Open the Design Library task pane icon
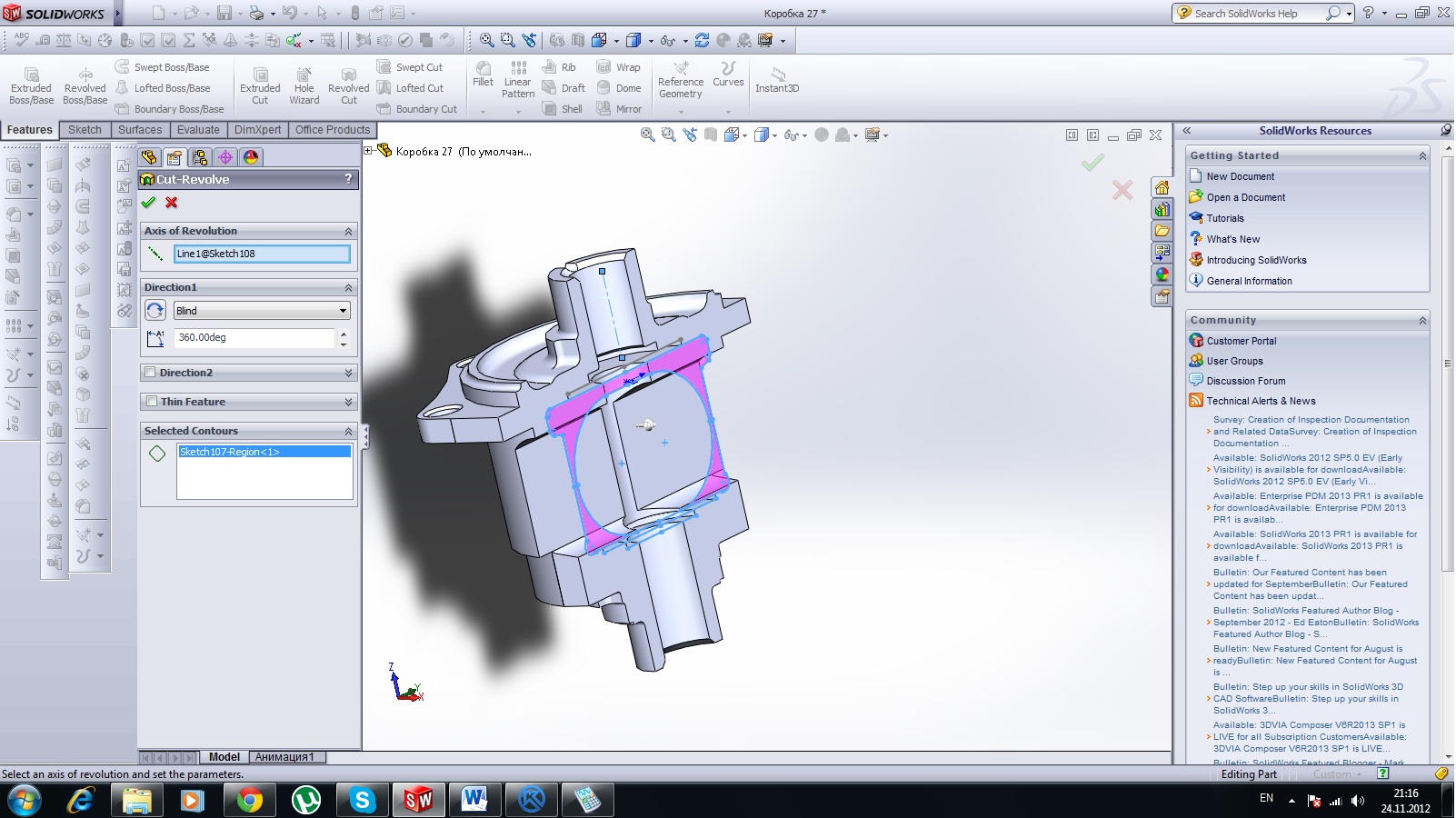 click(1162, 209)
